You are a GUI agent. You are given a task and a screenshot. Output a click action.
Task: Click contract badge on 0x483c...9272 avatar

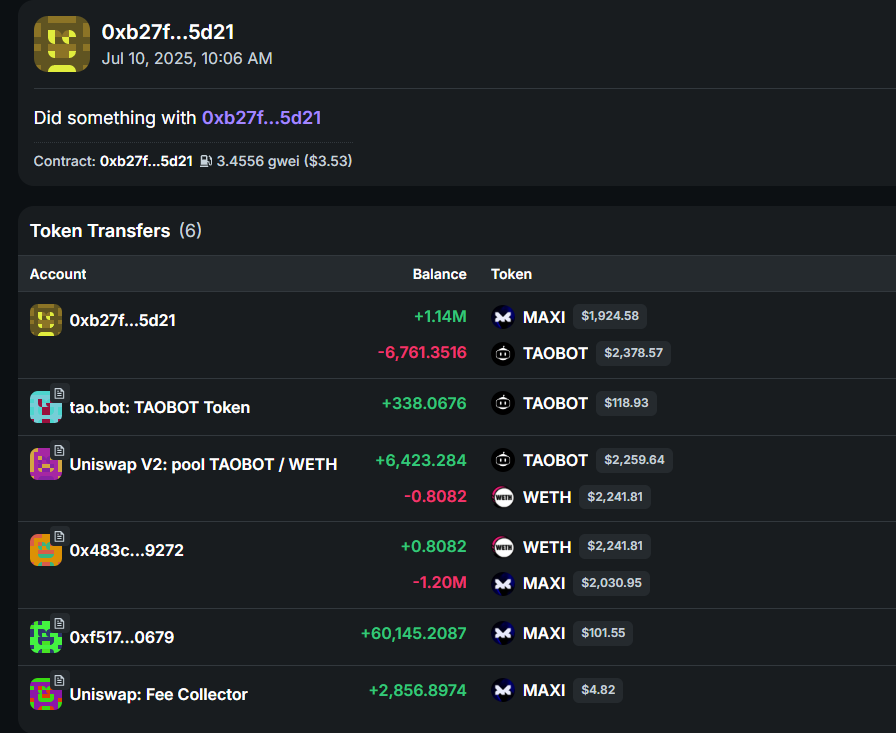(59, 536)
